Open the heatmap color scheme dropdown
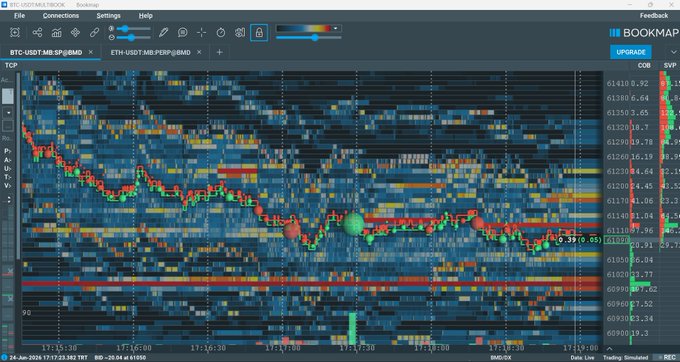Image resolution: width=680 pixels, height=362 pixels. point(336,28)
